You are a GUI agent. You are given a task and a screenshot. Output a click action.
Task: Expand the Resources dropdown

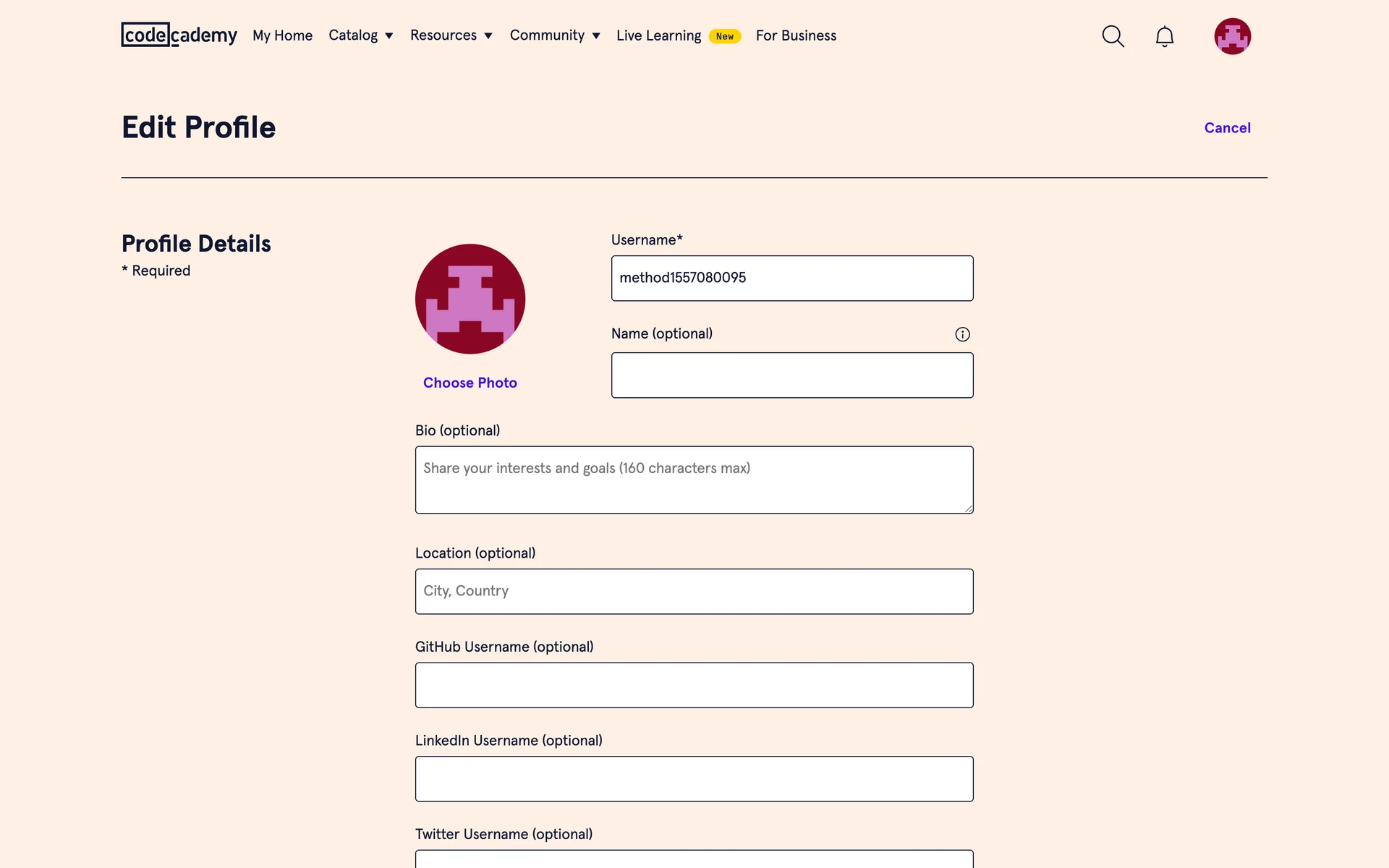[451, 35]
